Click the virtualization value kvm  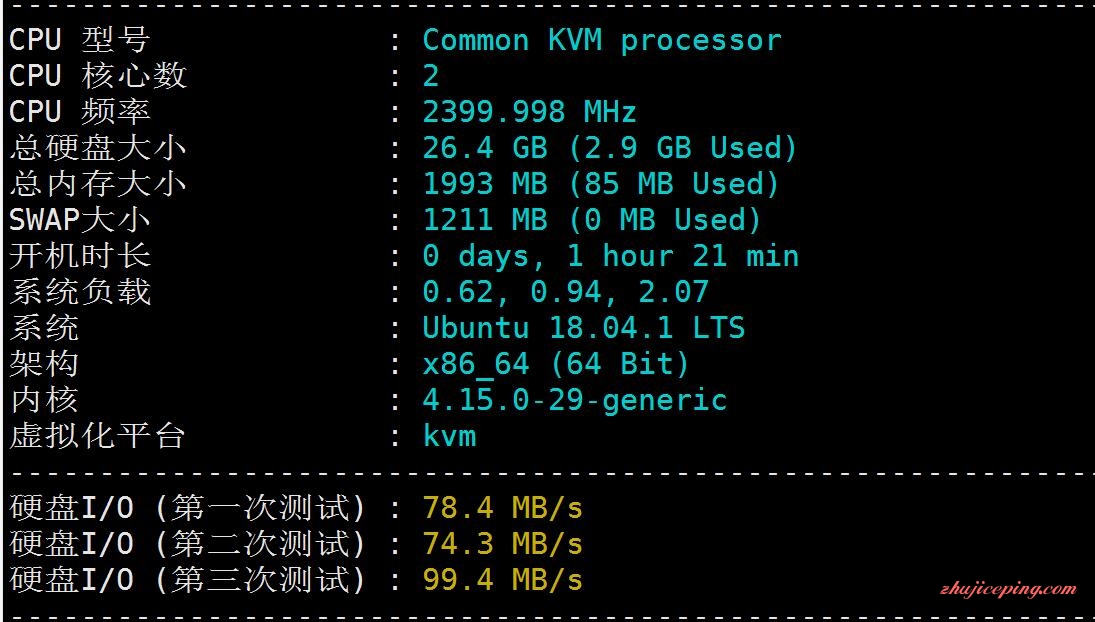tap(449, 436)
